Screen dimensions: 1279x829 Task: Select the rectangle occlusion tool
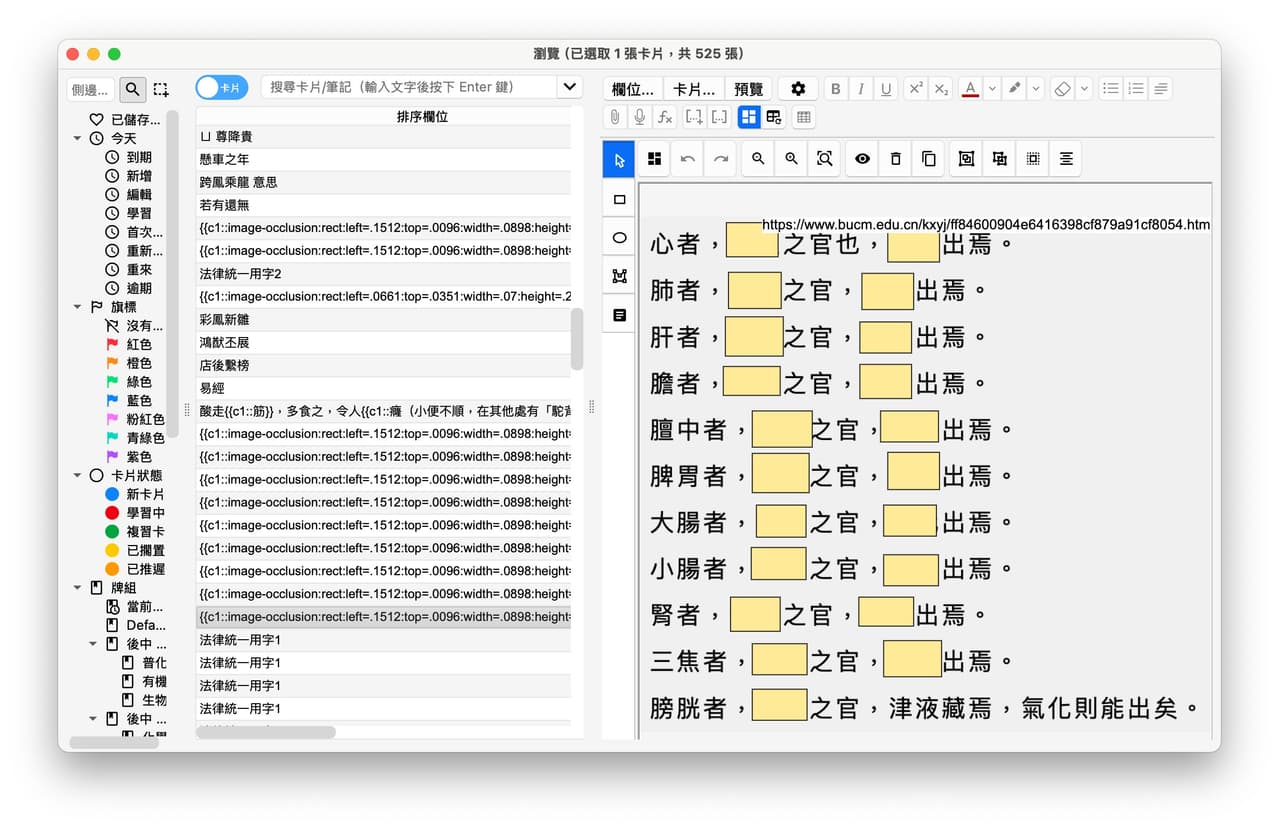point(619,199)
